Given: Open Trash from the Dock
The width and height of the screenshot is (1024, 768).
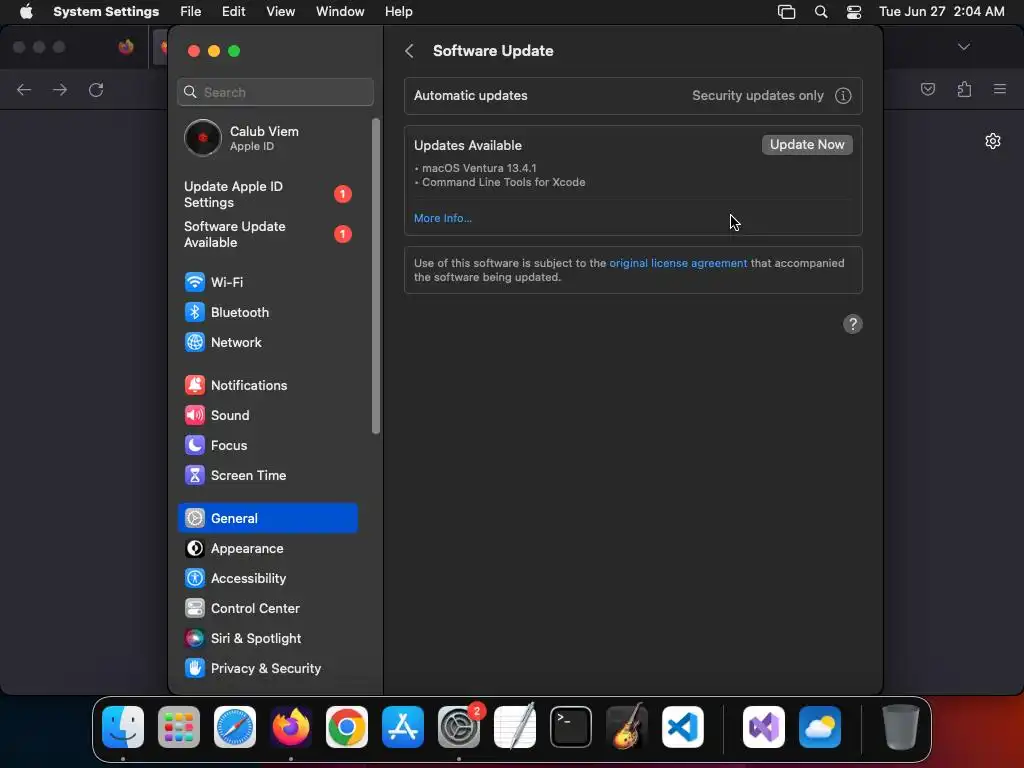Looking at the screenshot, I should click(901, 727).
